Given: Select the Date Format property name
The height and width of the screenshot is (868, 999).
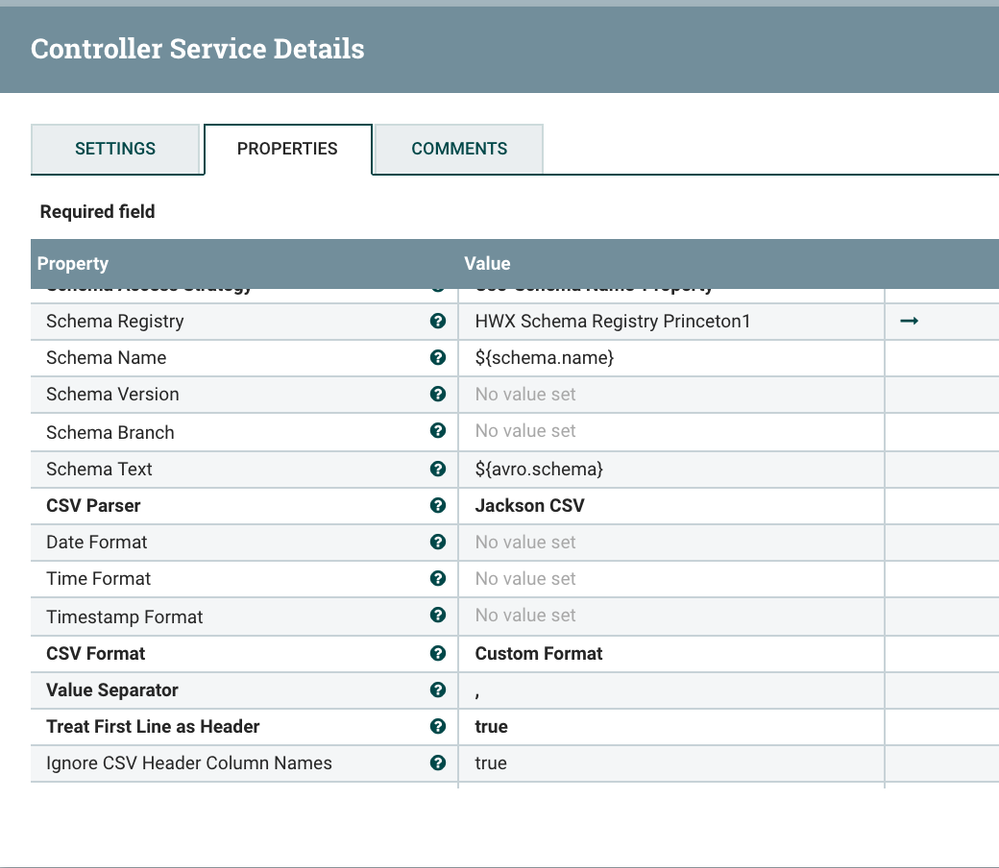Looking at the screenshot, I should click(x=97, y=542).
